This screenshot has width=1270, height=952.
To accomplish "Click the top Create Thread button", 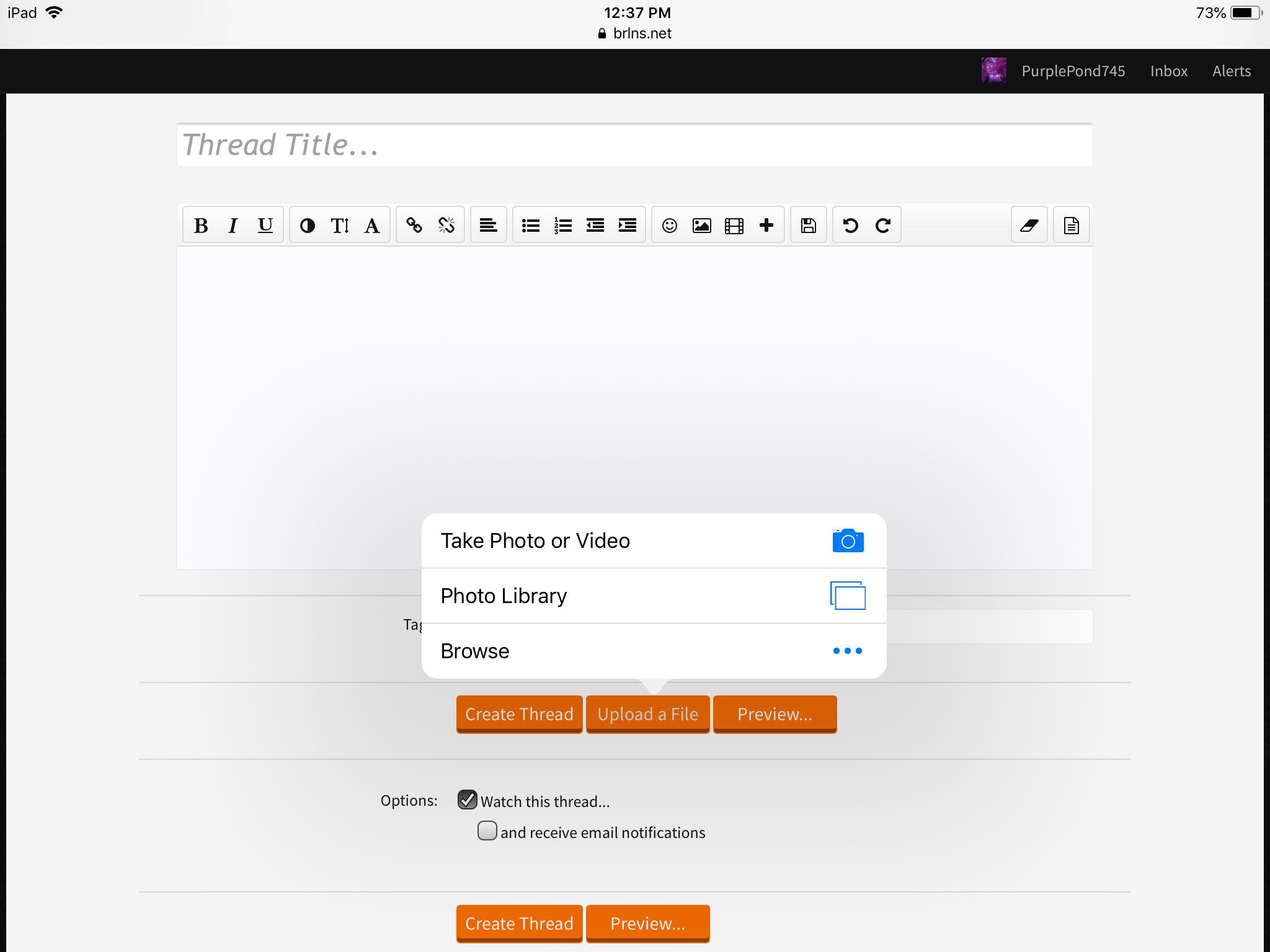I will click(x=519, y=714).
